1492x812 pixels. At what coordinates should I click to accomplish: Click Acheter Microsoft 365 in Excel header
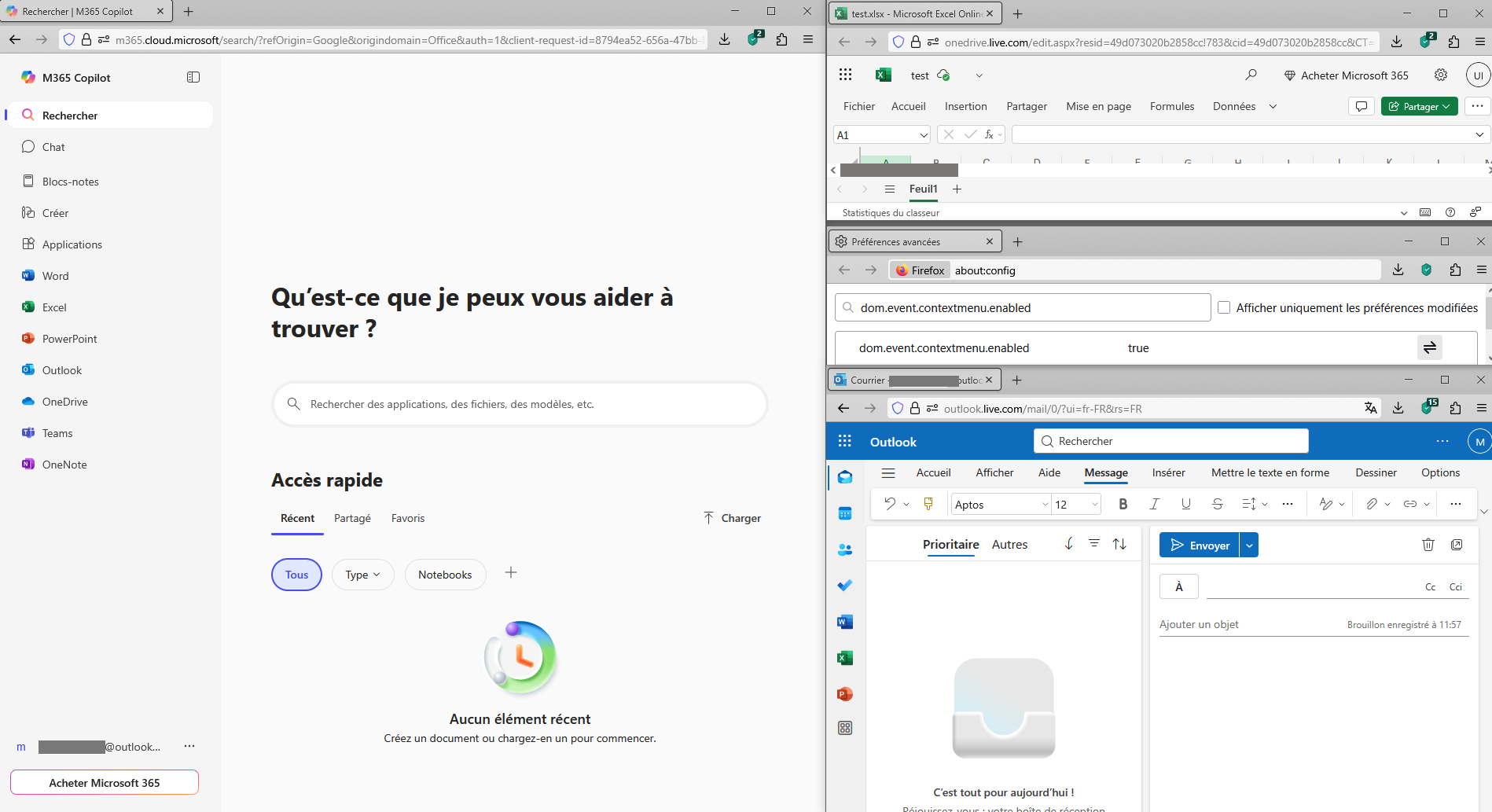point(1346,75)
